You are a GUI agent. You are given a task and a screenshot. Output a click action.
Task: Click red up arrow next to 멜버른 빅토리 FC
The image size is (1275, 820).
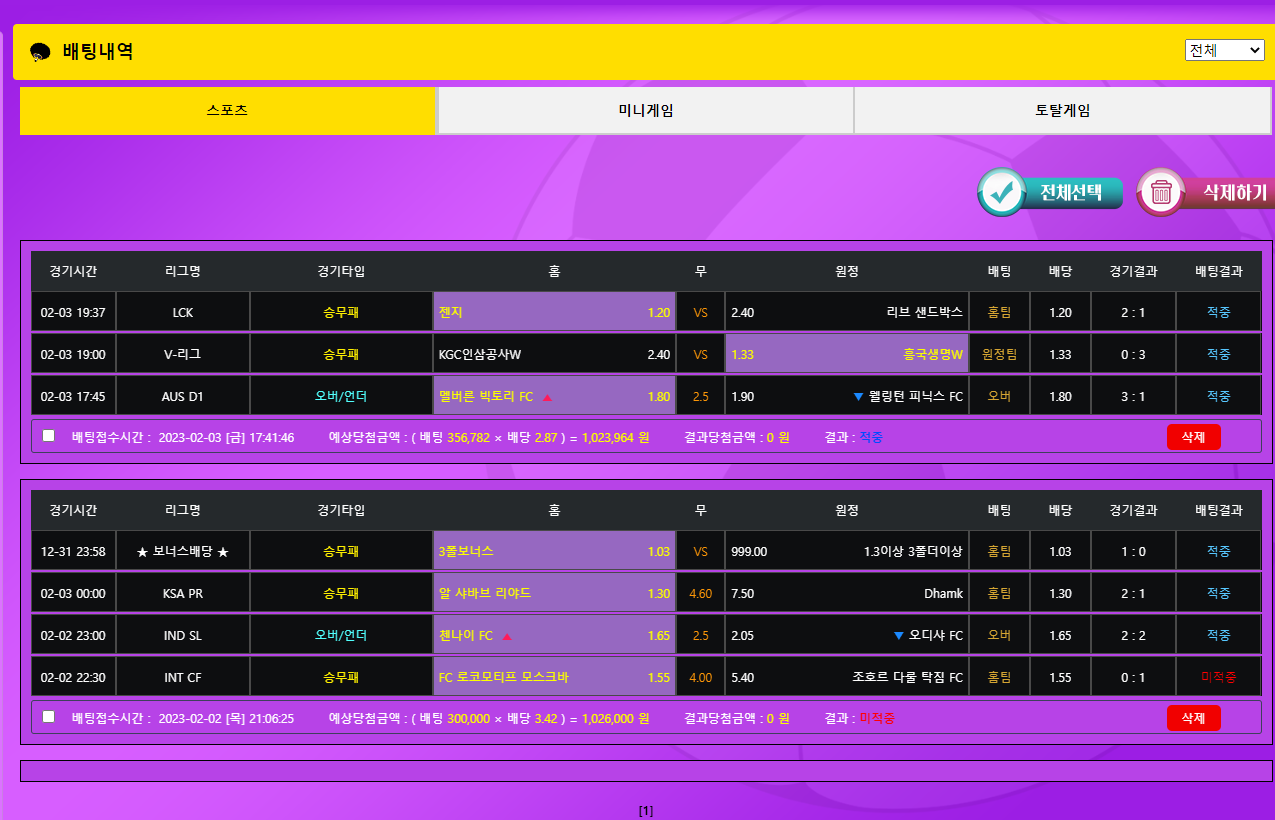[x=547, y=397]
